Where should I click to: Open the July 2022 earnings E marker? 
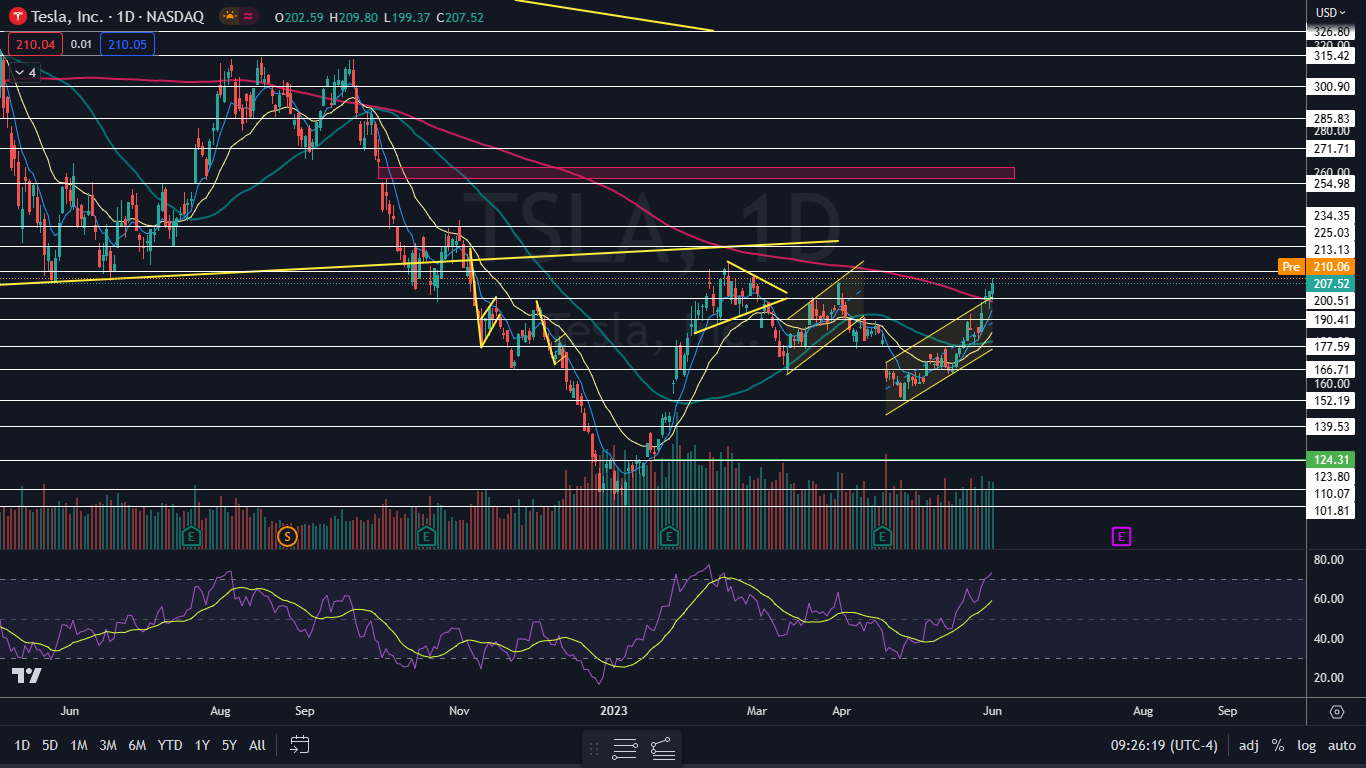(x=190, y=537)
